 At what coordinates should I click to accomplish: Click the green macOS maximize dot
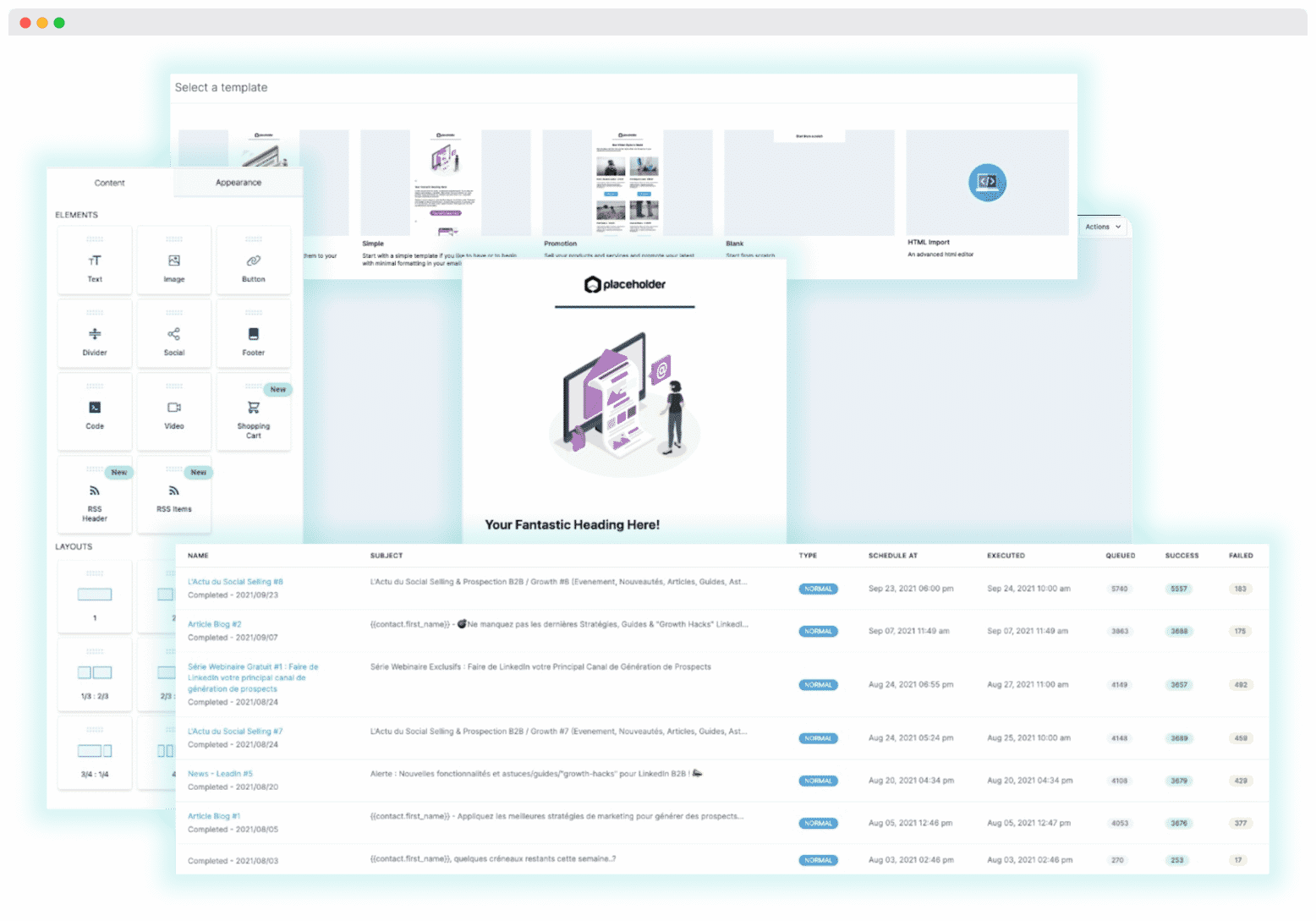click(x=59, y=23)
